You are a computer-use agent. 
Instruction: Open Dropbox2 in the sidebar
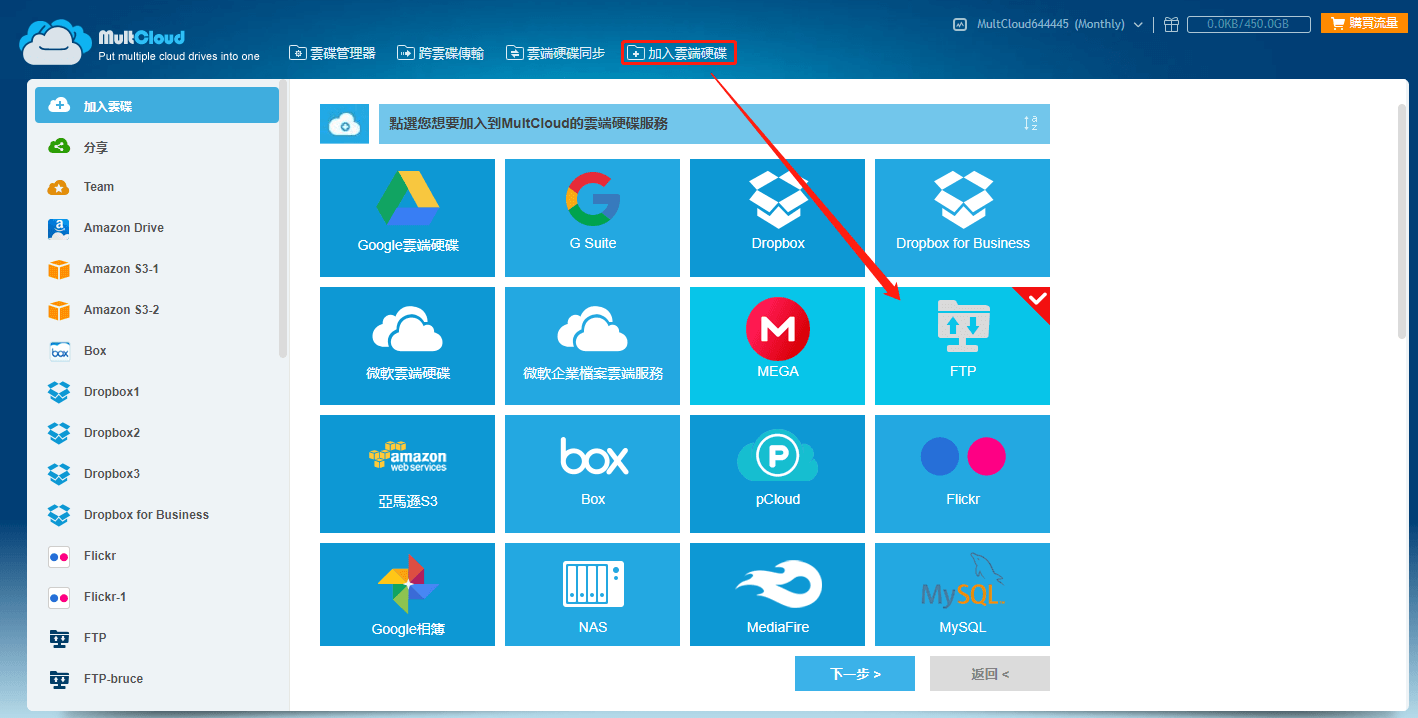click(x=157, y=433)
